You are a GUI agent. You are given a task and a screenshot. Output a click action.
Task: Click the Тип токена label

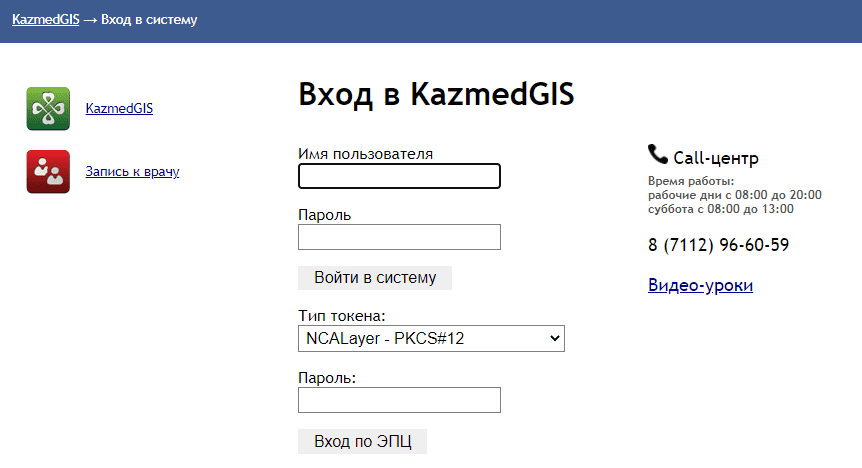[341, 316]
